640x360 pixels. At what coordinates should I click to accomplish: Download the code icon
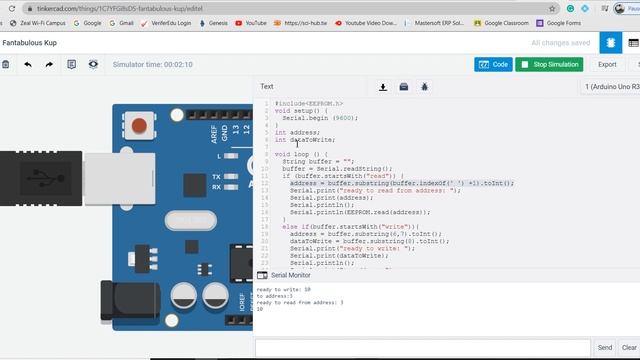pyautogui.click(x=383, y=87)
